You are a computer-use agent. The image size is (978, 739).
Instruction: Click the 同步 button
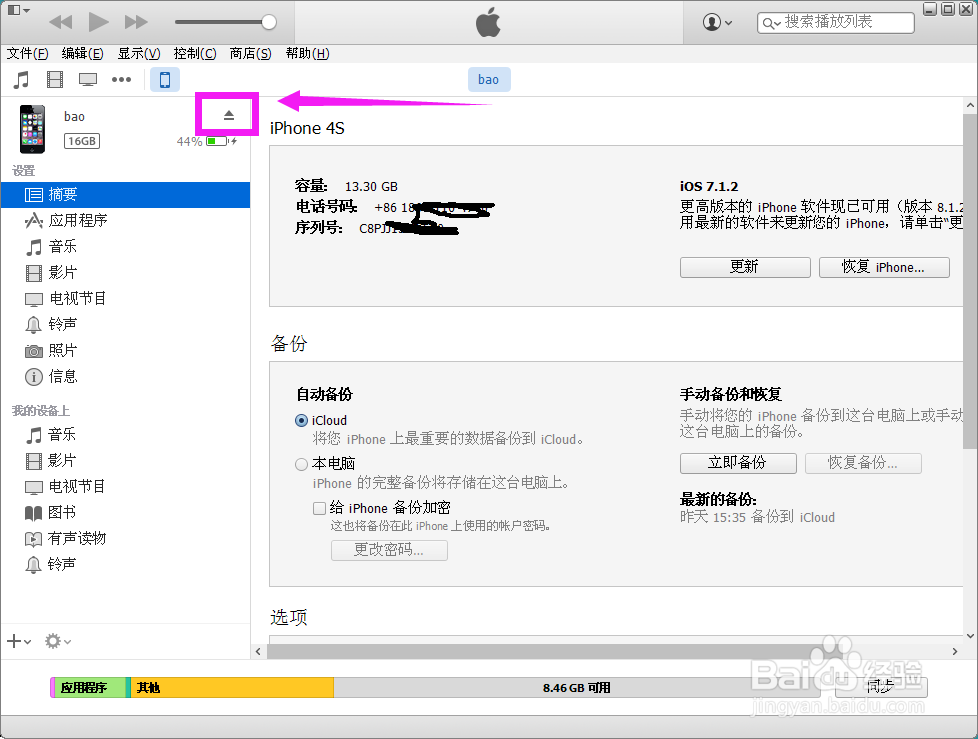[881, 687]
